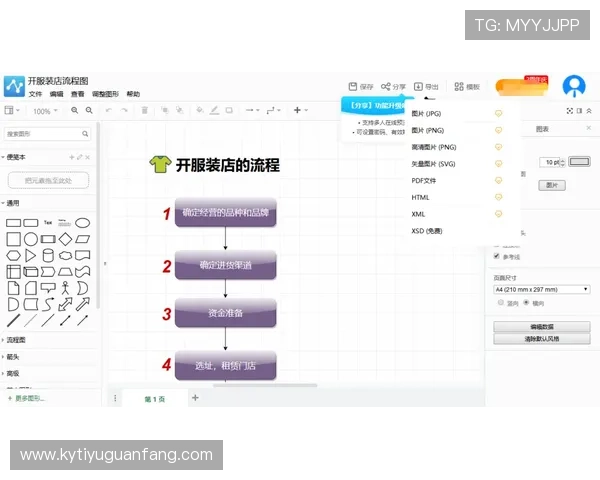This screenshot has height=480, width=600.
Task: Select the thick diagonal line shape
Action: [13, 320]
